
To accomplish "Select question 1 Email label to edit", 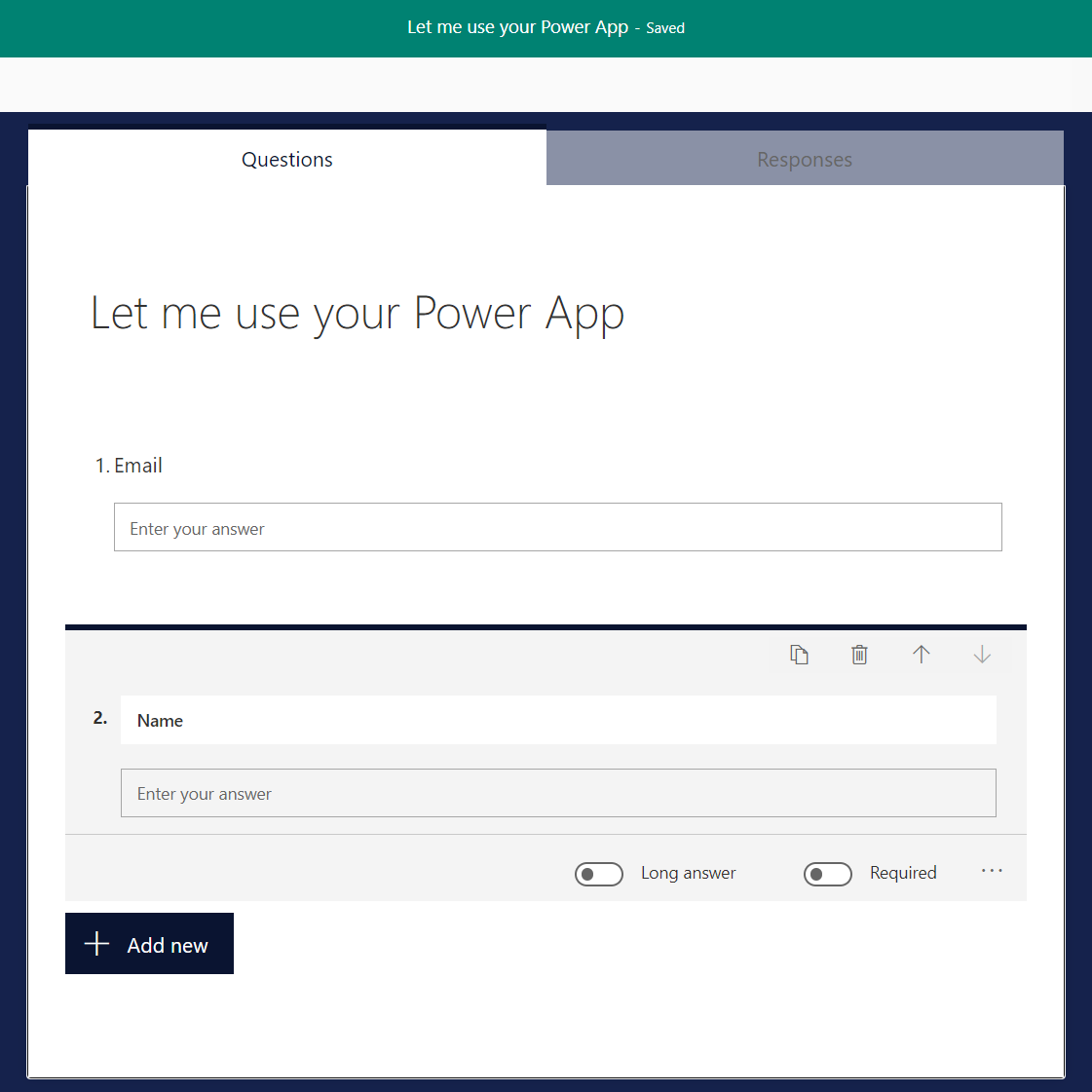I will click(x=138, y=466).
